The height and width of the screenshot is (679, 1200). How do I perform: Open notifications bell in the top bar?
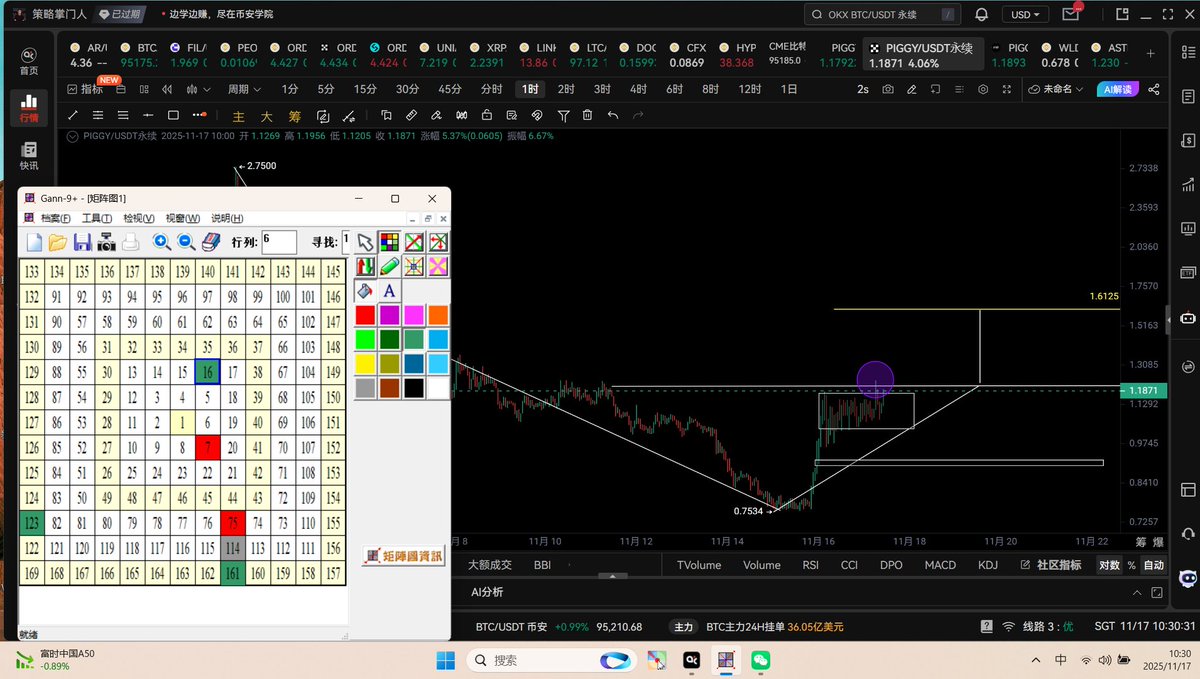[981, 14]
